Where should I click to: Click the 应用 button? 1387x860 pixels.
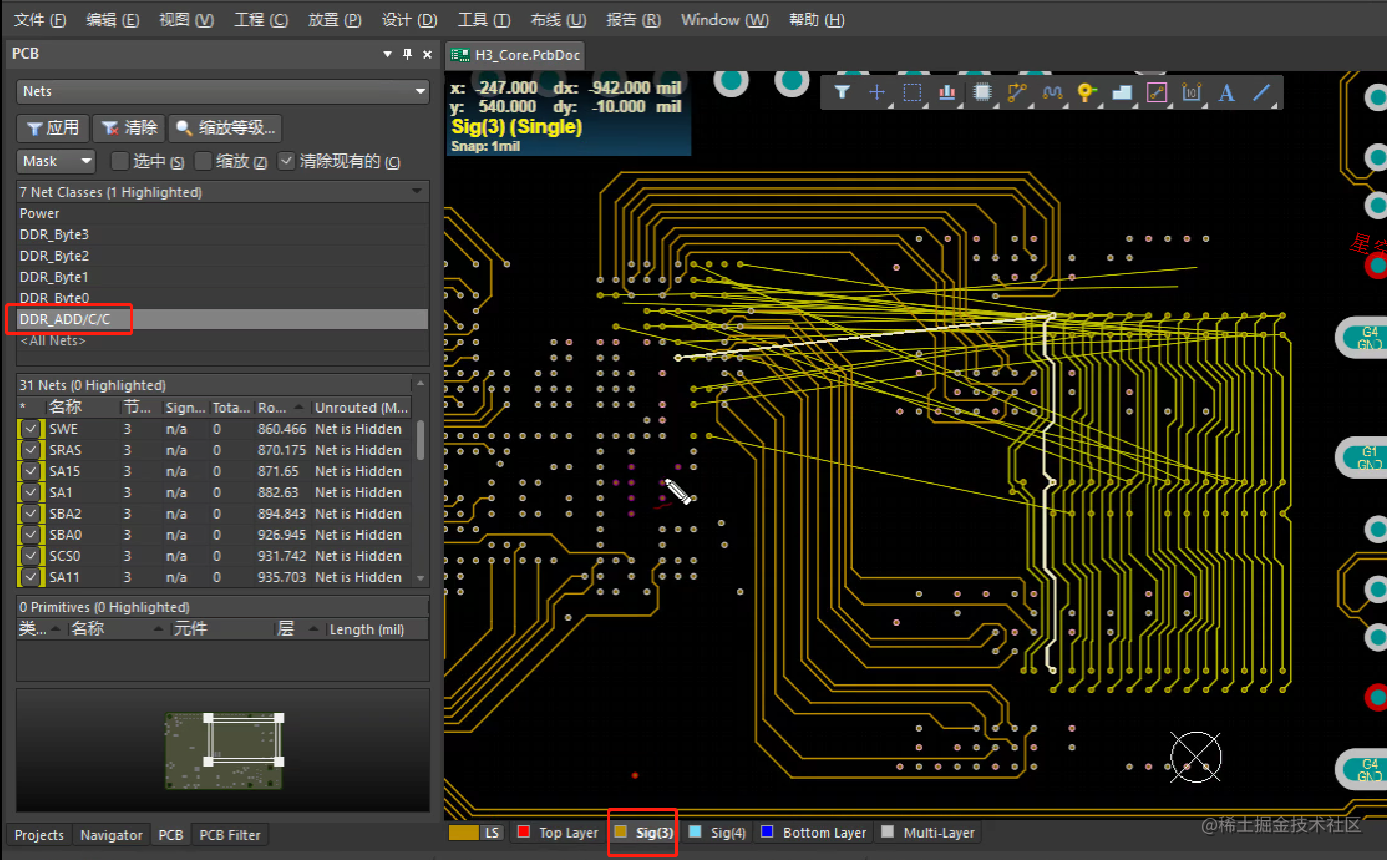(53, 127)
